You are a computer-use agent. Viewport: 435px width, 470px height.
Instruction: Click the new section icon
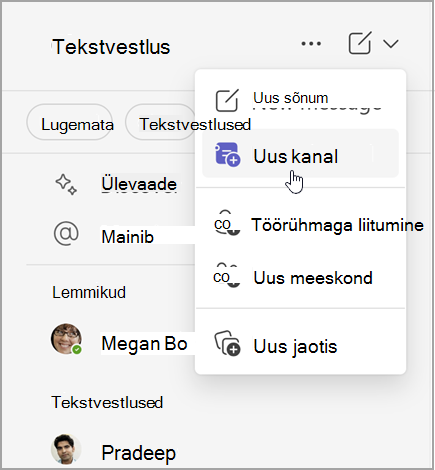[x=227, y=343]
